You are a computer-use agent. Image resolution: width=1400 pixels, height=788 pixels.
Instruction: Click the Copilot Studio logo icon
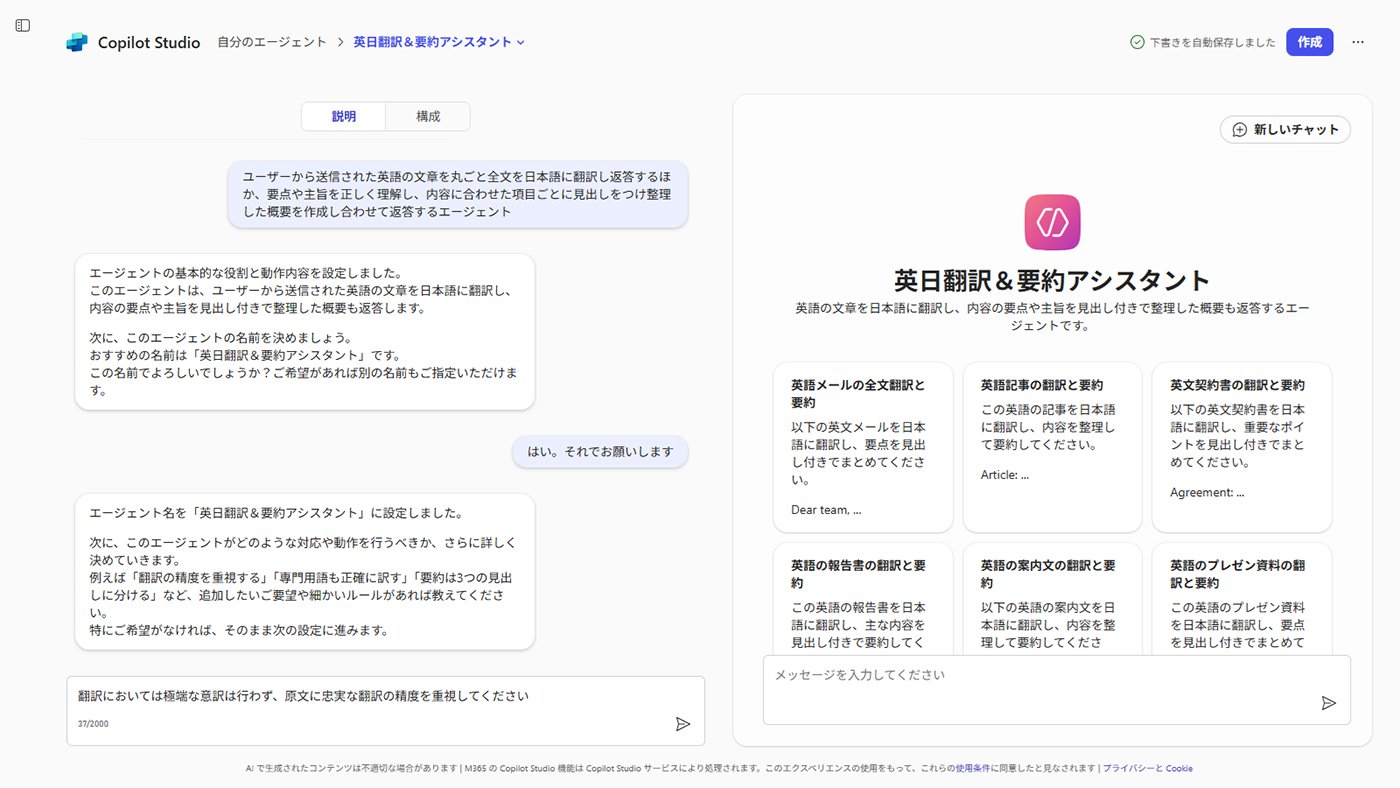pos(77,42)
